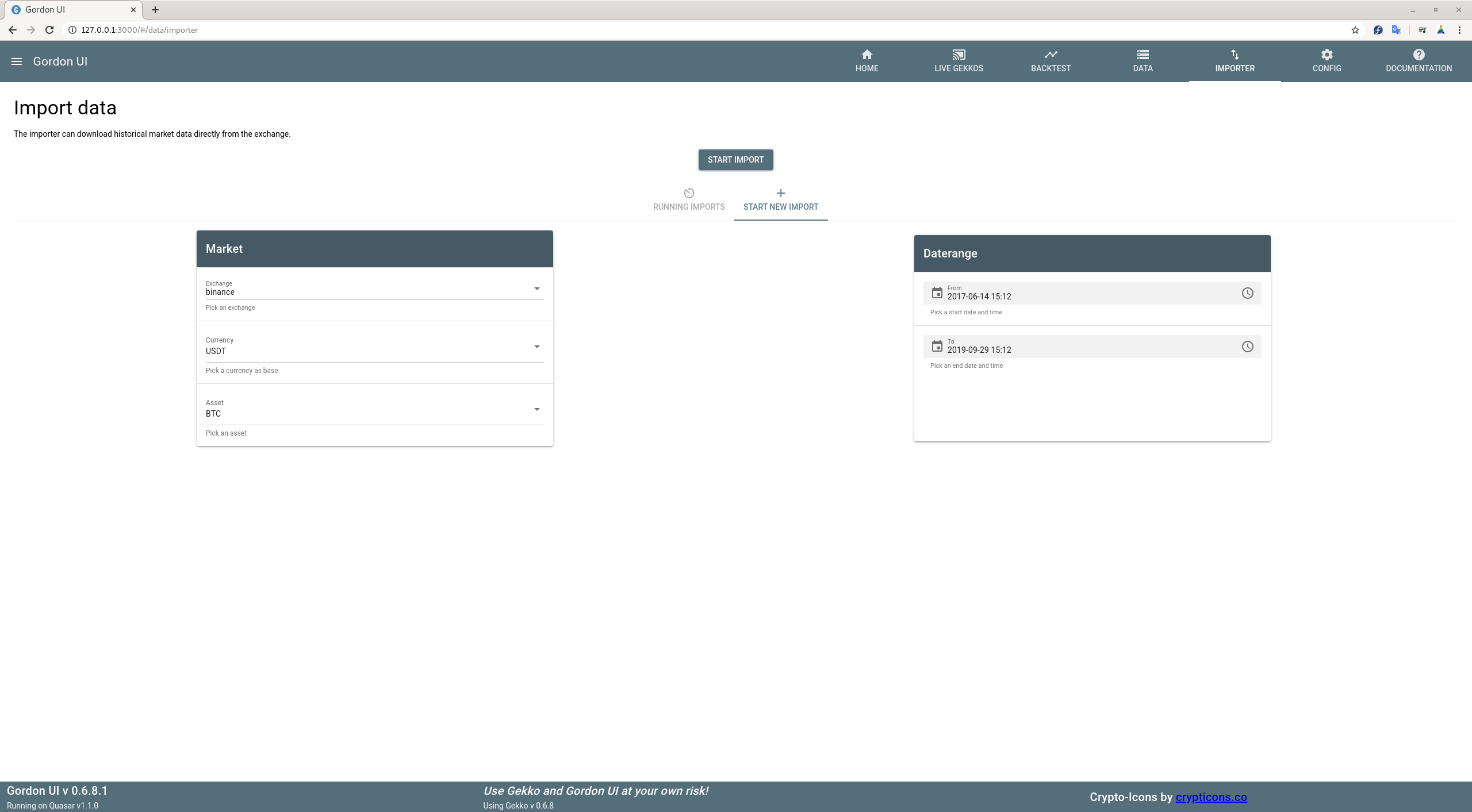Reload the page in browser
Viewport: 1472px width, 812px height.
click(49, 30)
